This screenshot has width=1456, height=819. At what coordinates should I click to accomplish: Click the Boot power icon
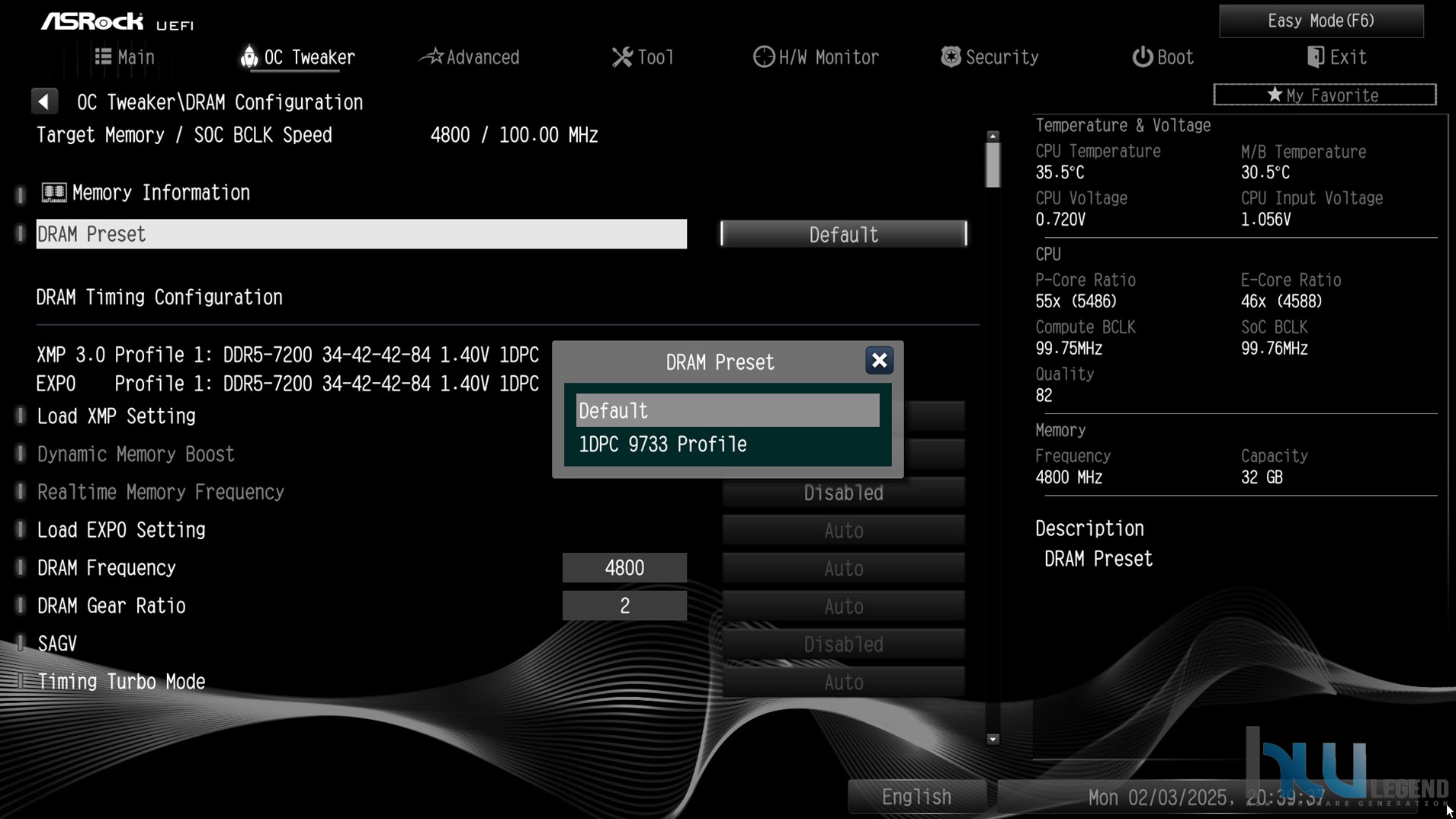(x=1142, y=56)
